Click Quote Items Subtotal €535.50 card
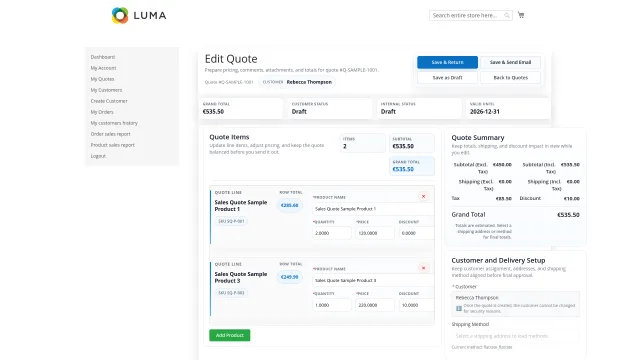This screenshot has width=640, height=360. point(412,143)
